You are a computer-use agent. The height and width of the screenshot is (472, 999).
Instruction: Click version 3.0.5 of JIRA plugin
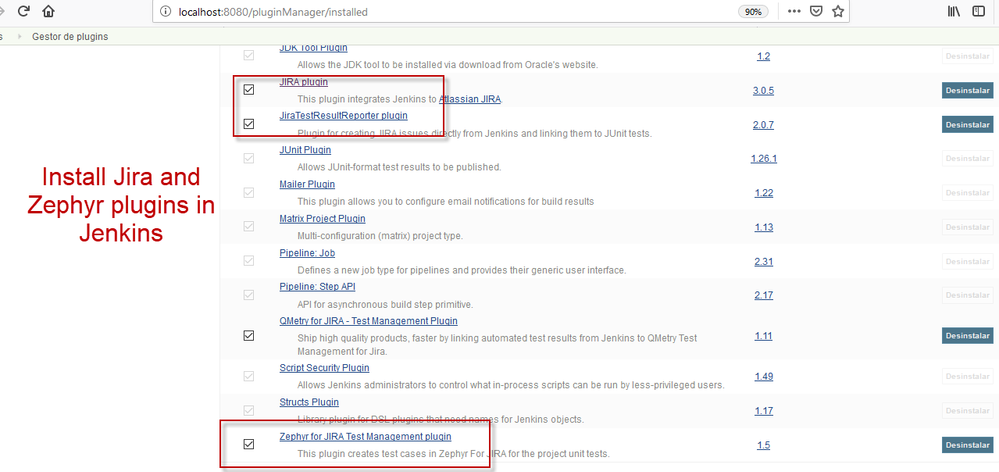click(x=763, y=90)
